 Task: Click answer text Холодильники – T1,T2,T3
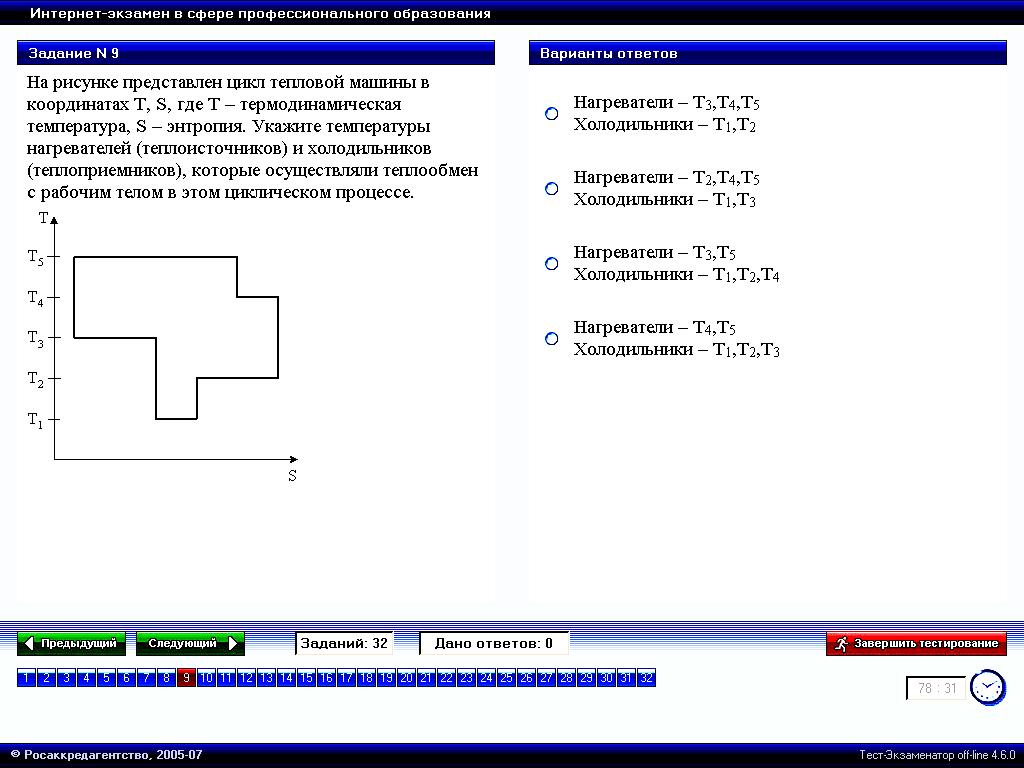[677, 350]
